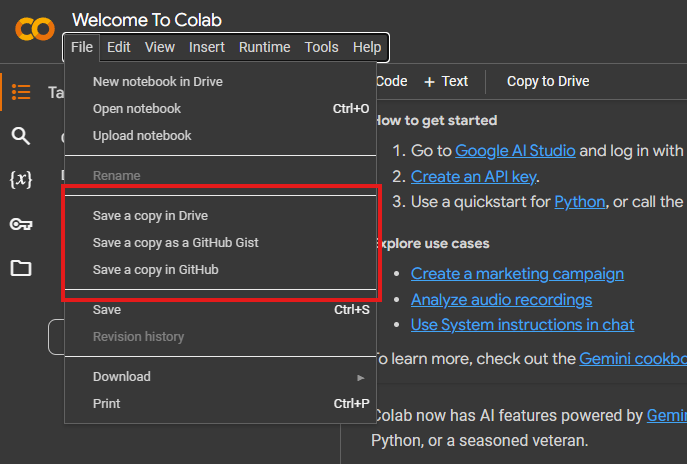Click the Rename menu entry
Image resolution: width=687 pixels, height=464 pixels.
pyautogui.click(x=220, y=176)
